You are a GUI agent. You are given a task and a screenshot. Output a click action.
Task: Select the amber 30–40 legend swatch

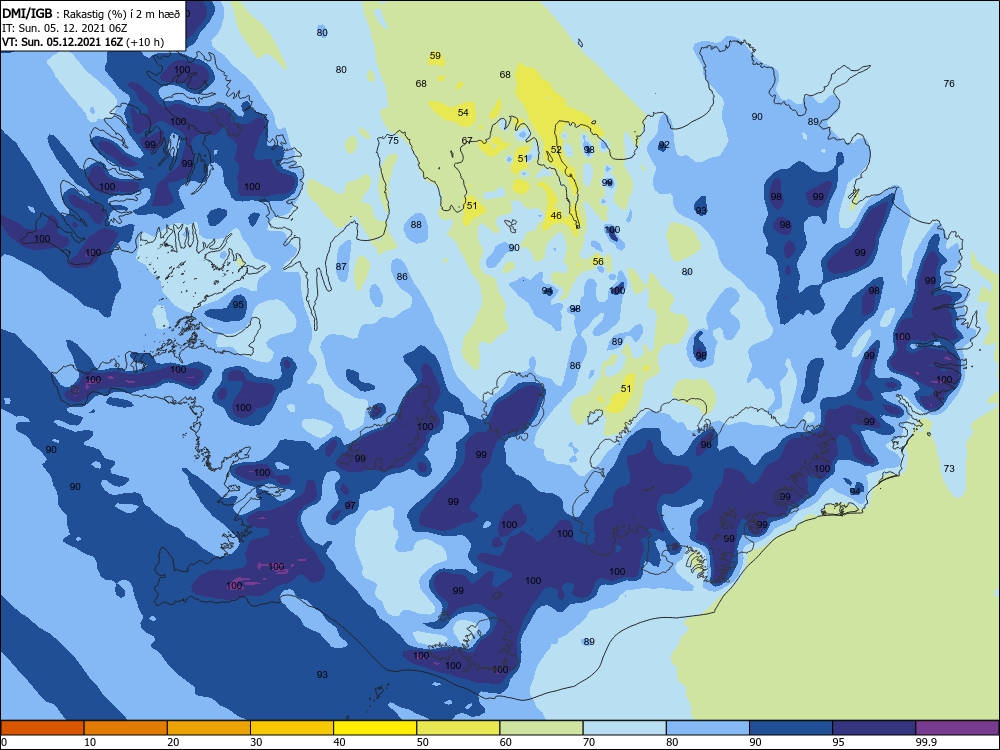(292, 728)
